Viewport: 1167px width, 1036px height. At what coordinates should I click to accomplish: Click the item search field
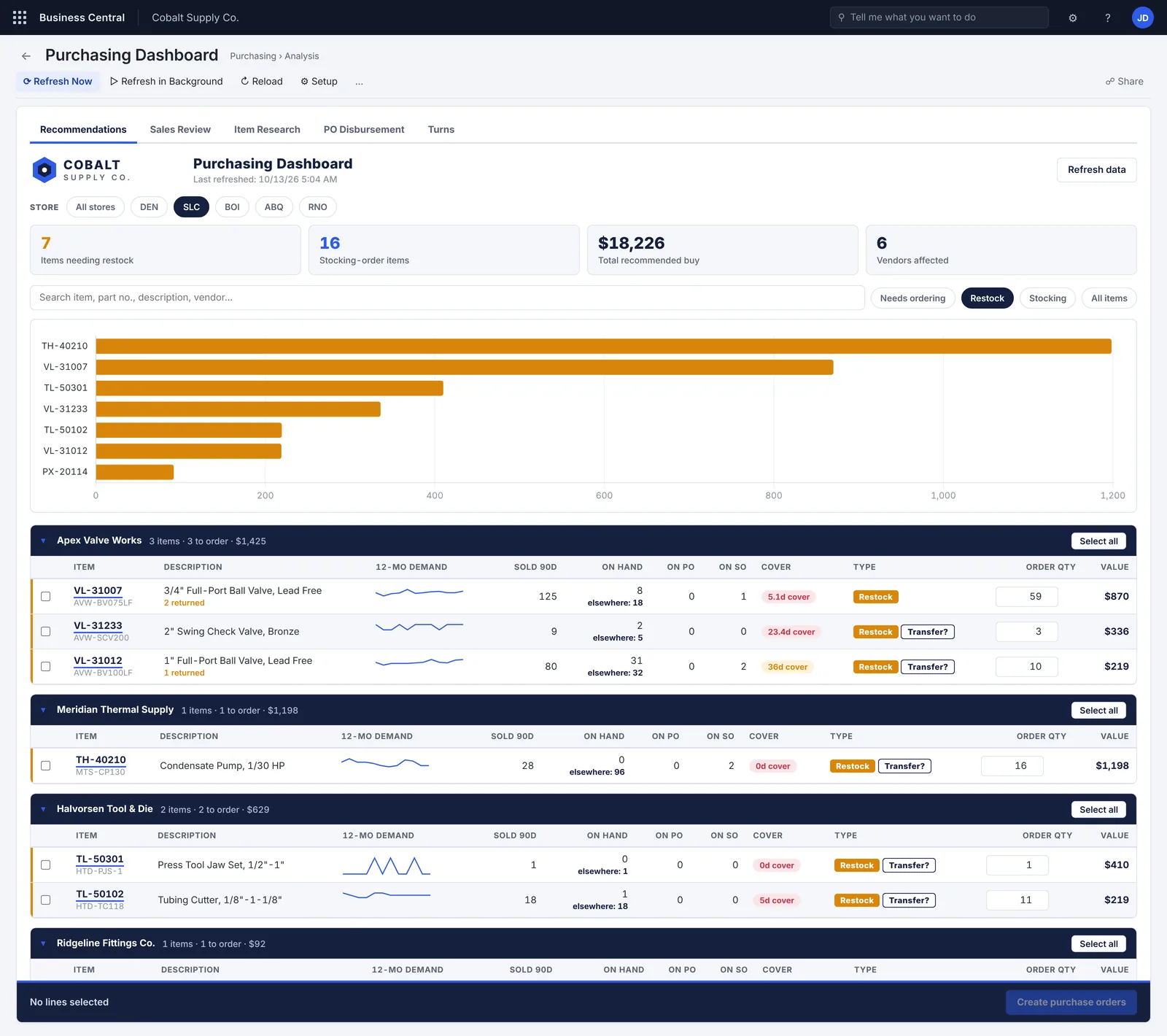[447, 298]
